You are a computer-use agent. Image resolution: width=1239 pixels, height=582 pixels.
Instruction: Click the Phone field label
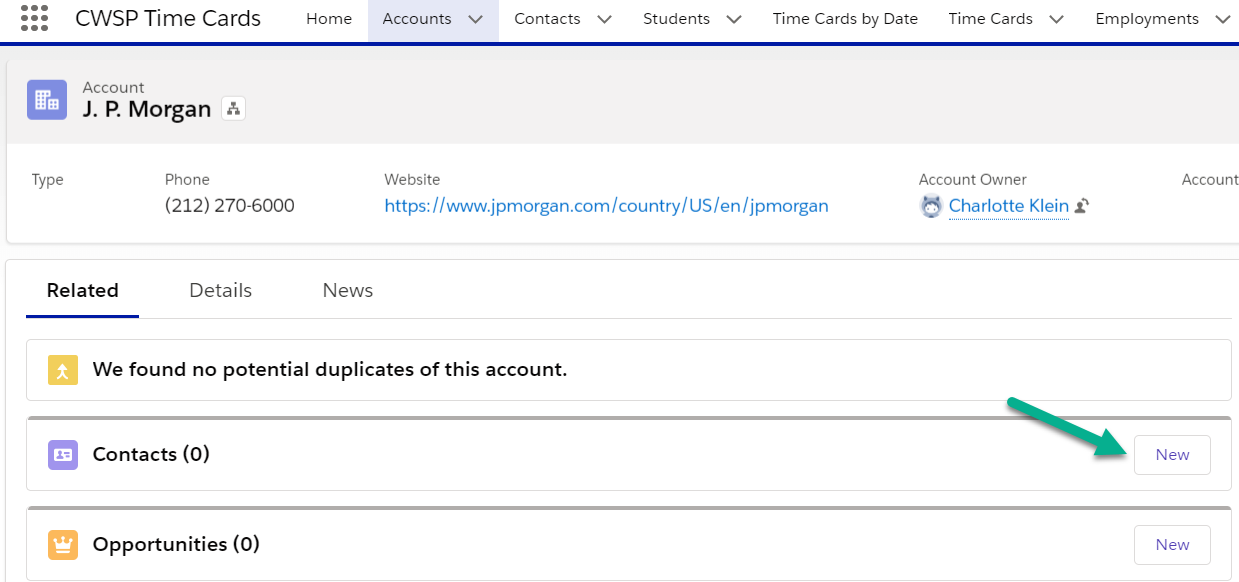pos(187,180)
